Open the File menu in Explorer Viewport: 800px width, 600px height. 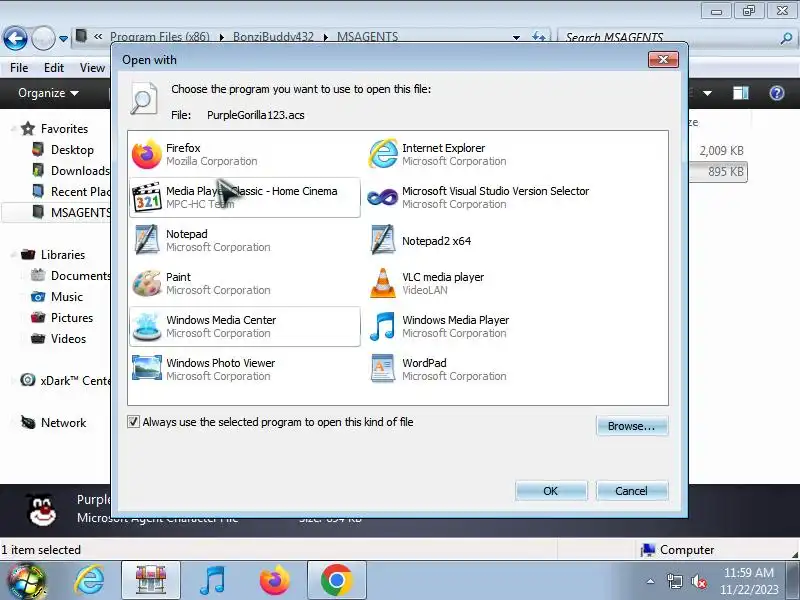coord(19,68)
